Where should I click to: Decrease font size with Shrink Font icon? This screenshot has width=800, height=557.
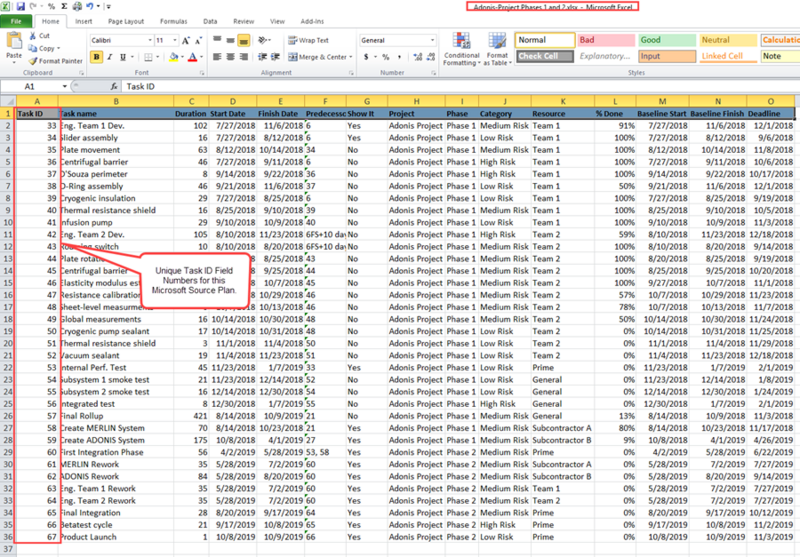click(198, 40)
